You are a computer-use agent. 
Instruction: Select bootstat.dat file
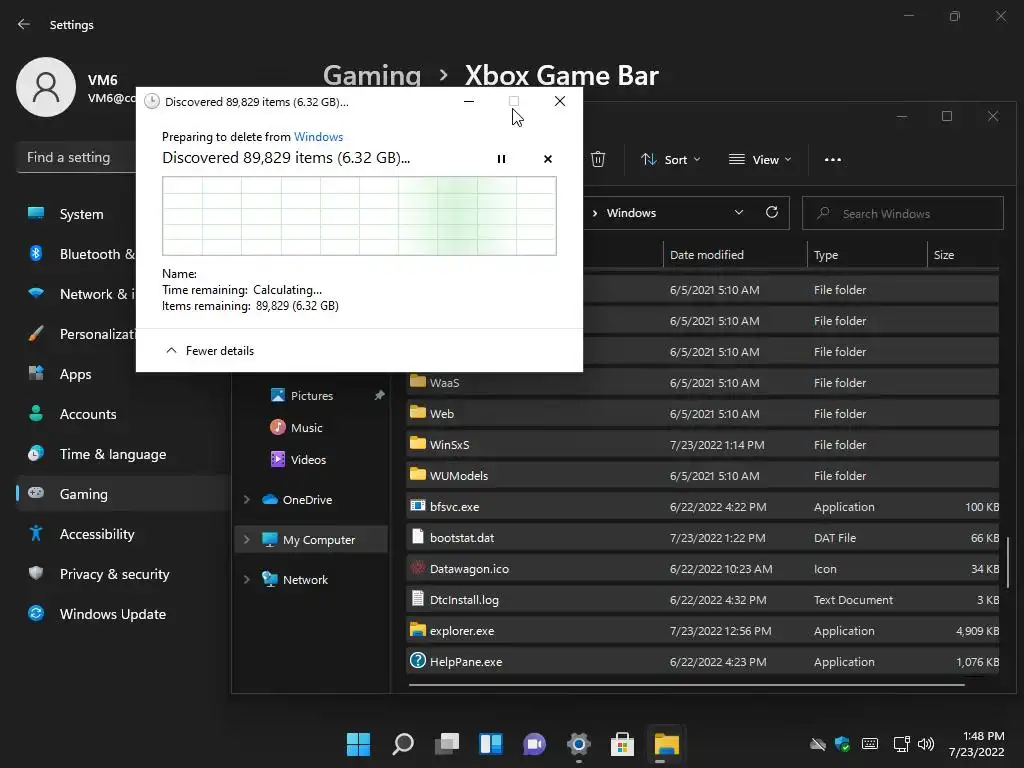click(702, 537)
